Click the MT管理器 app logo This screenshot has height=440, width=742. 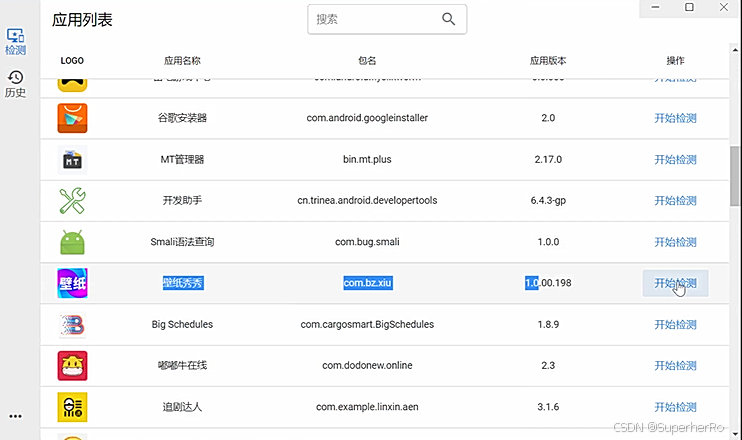(x=72, y=159)
